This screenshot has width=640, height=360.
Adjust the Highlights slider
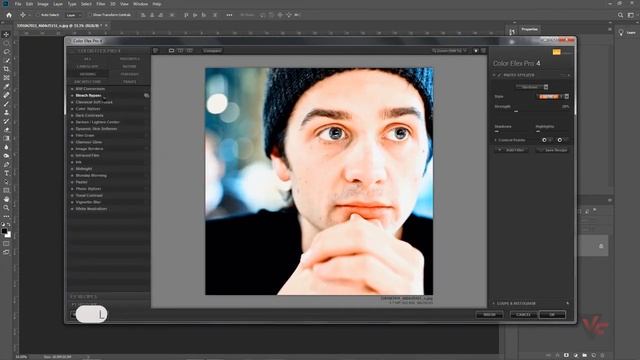538,131
